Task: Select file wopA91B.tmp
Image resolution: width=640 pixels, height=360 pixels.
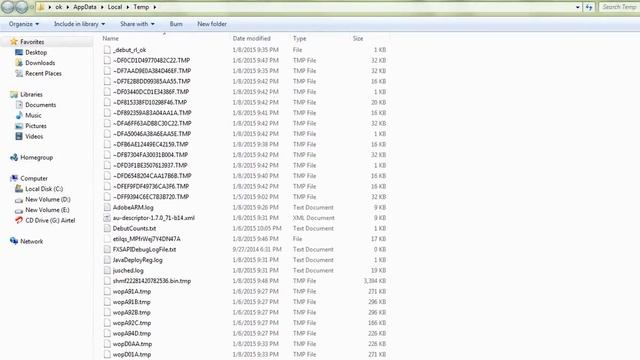Action: pos(131,302)
